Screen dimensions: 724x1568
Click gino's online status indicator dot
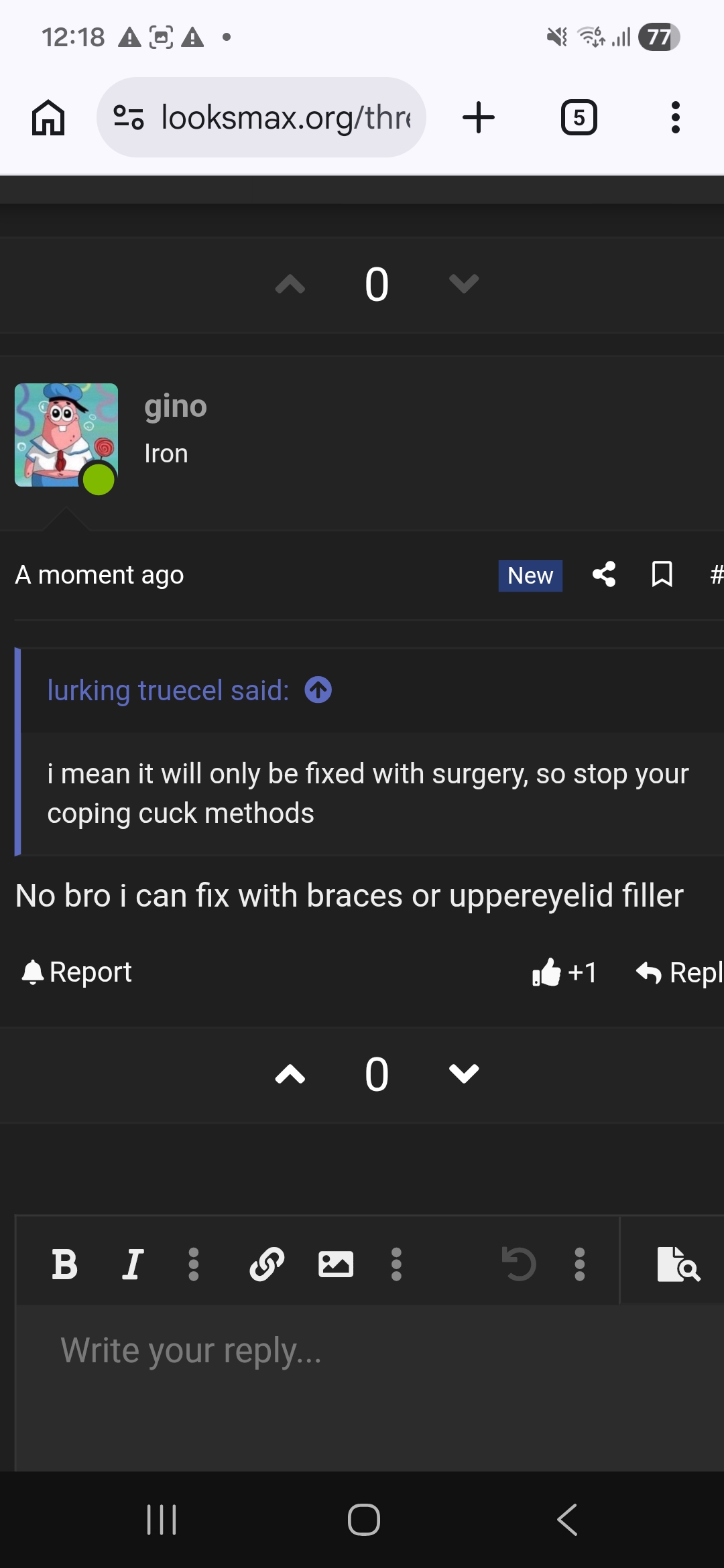pos(98,478)
